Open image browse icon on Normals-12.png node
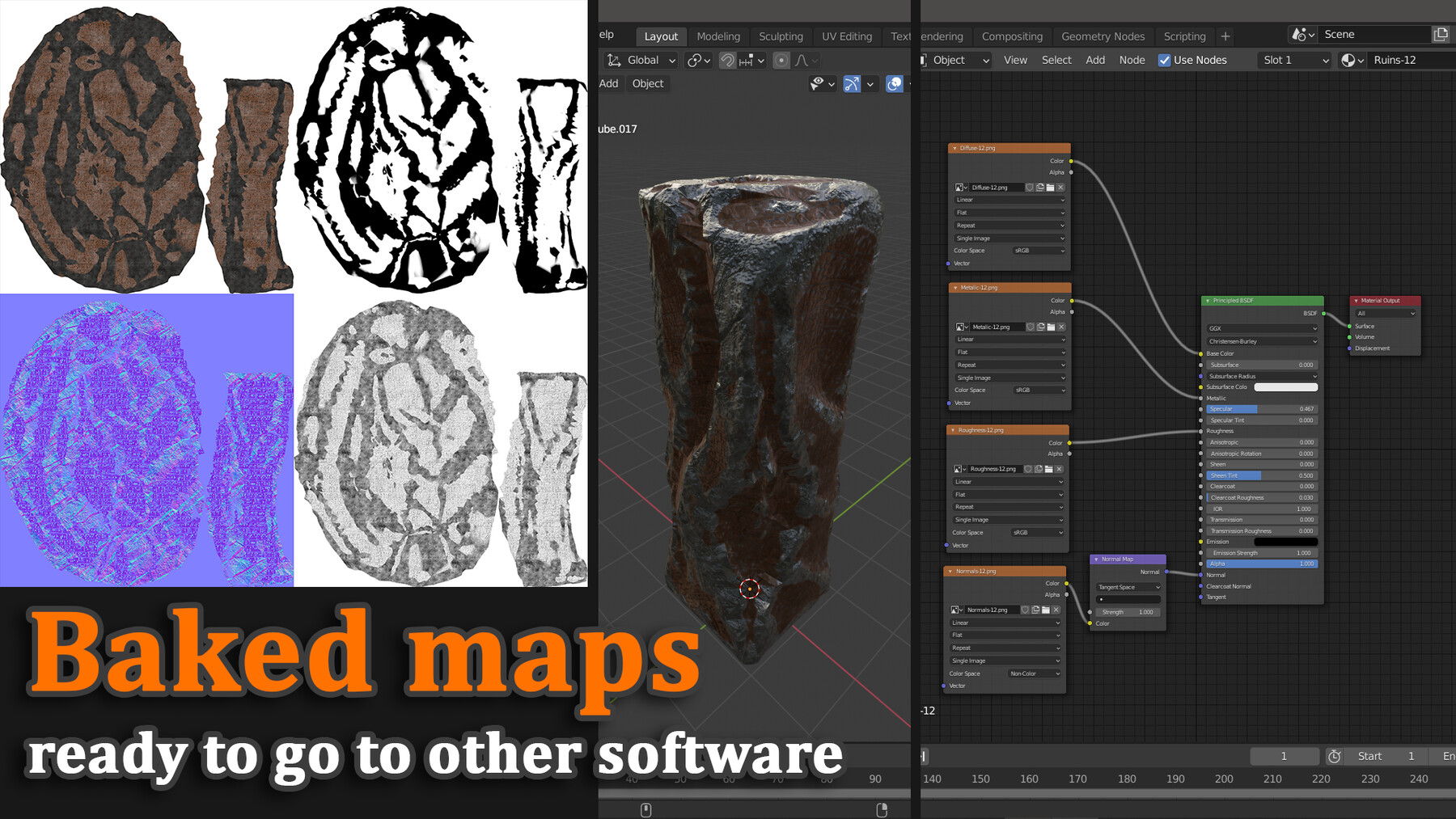The height and width of the screenshot is (819, 1456). (x=956, y=610)
